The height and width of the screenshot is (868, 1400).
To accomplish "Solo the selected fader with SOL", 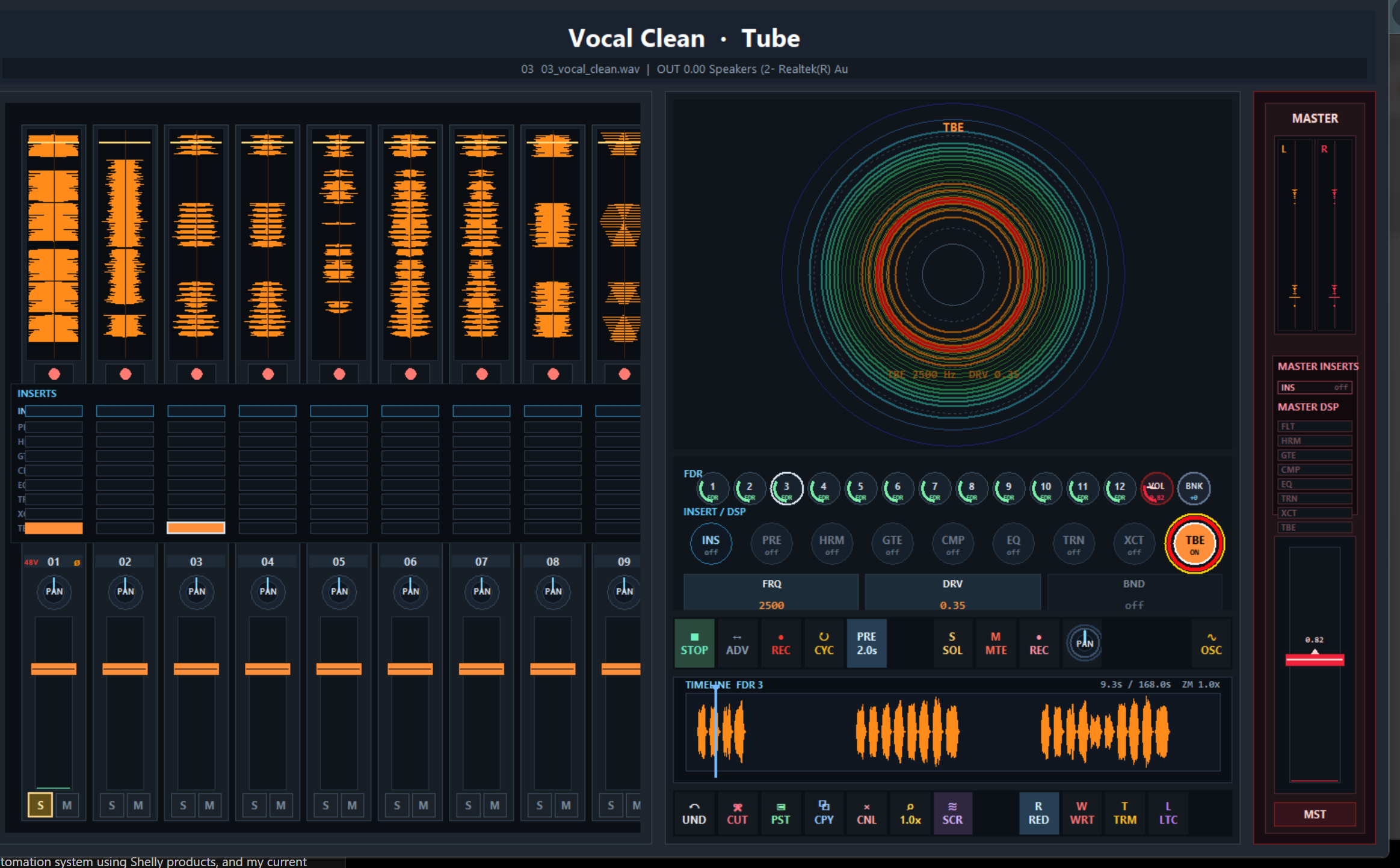I will coord(952,643).
